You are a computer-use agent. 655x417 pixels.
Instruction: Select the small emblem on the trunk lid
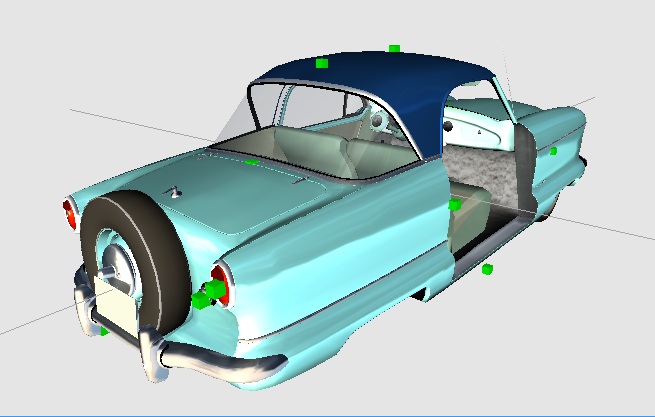pyautogui.click(x=175, y=191)
